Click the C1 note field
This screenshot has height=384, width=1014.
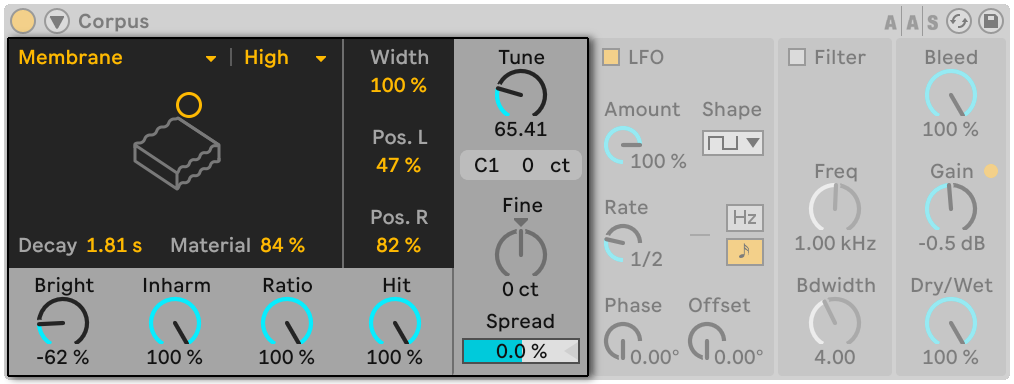(x=486, y=165)
